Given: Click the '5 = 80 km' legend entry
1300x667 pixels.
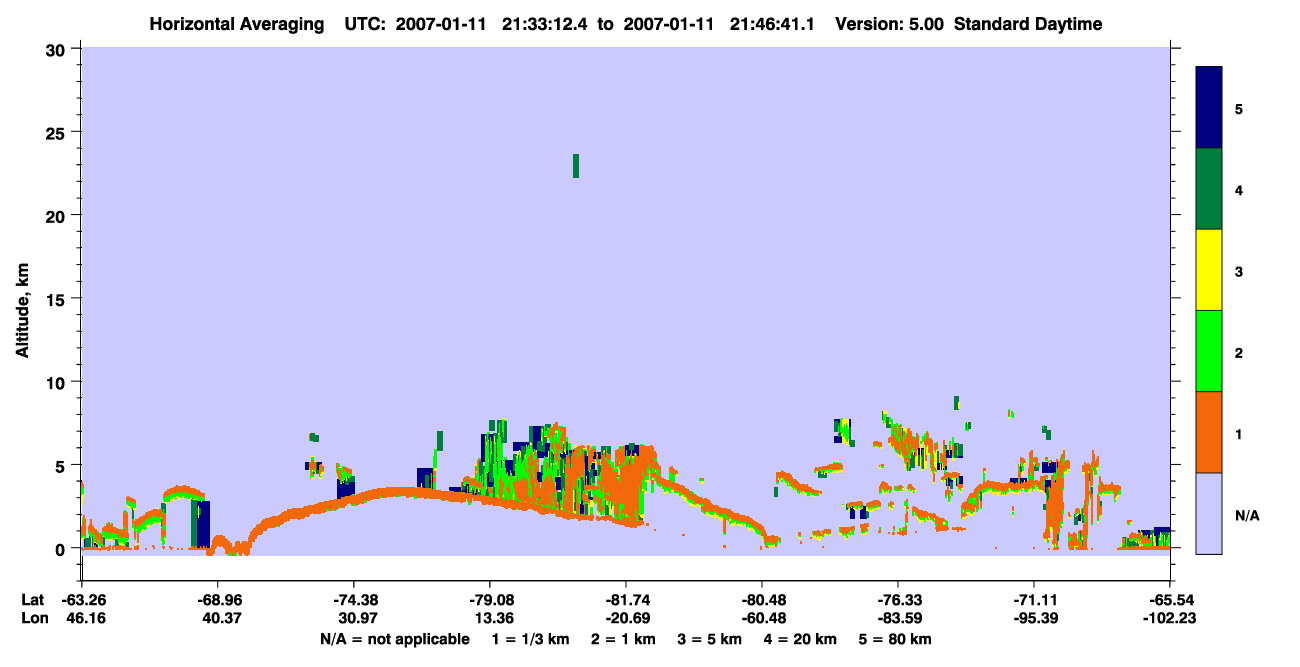Looking at the screenshot, I should [x=896, y=639].
